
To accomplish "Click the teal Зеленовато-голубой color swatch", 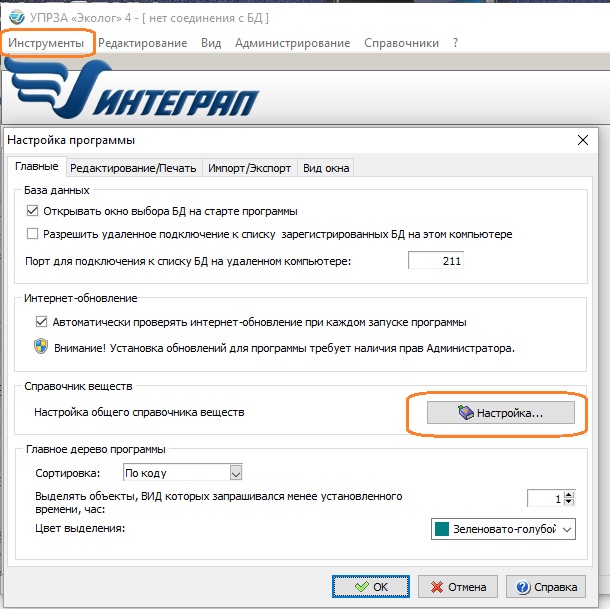I will [x=441, y=528].
